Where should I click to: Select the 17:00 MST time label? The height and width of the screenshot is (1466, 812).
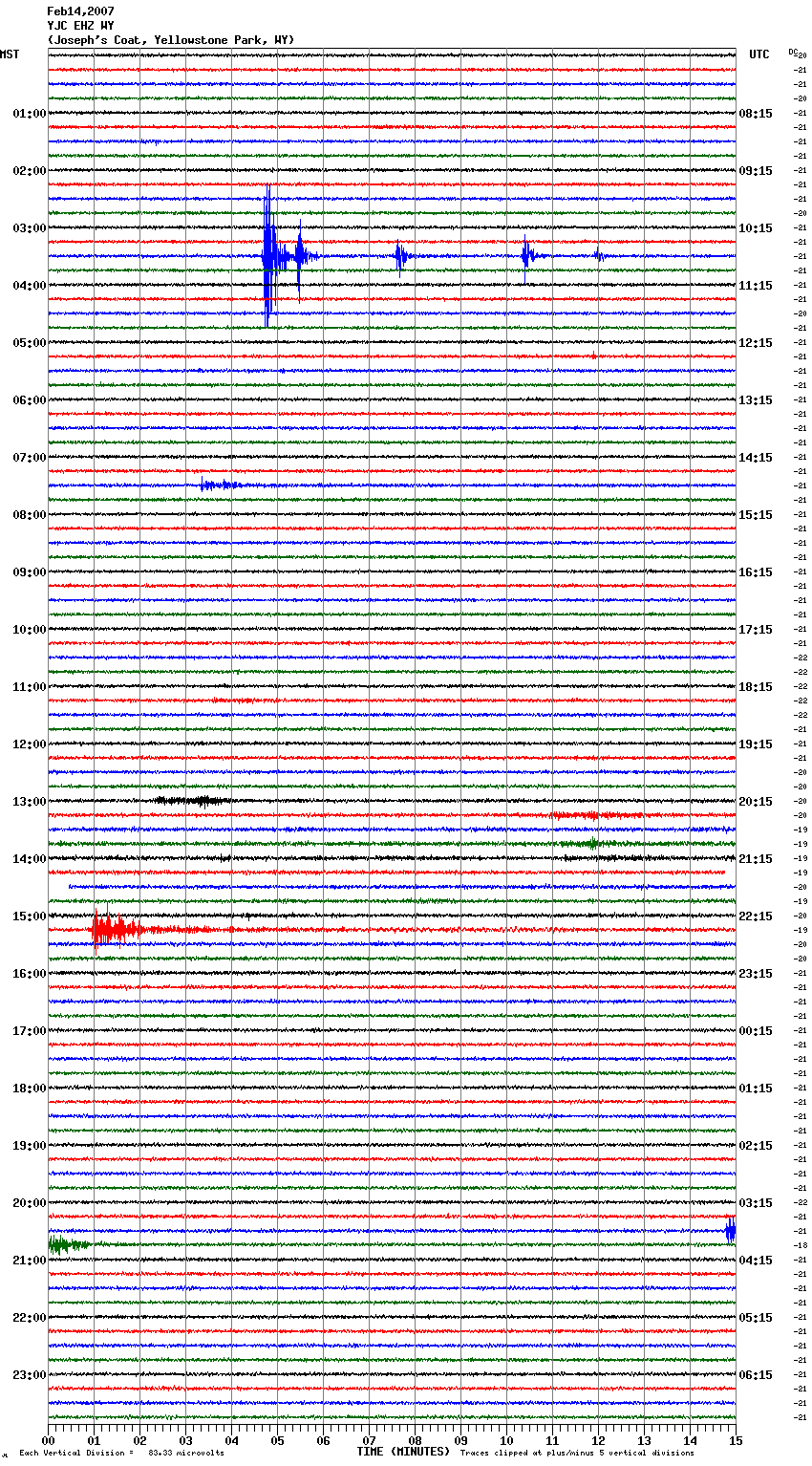(29, 1031)
